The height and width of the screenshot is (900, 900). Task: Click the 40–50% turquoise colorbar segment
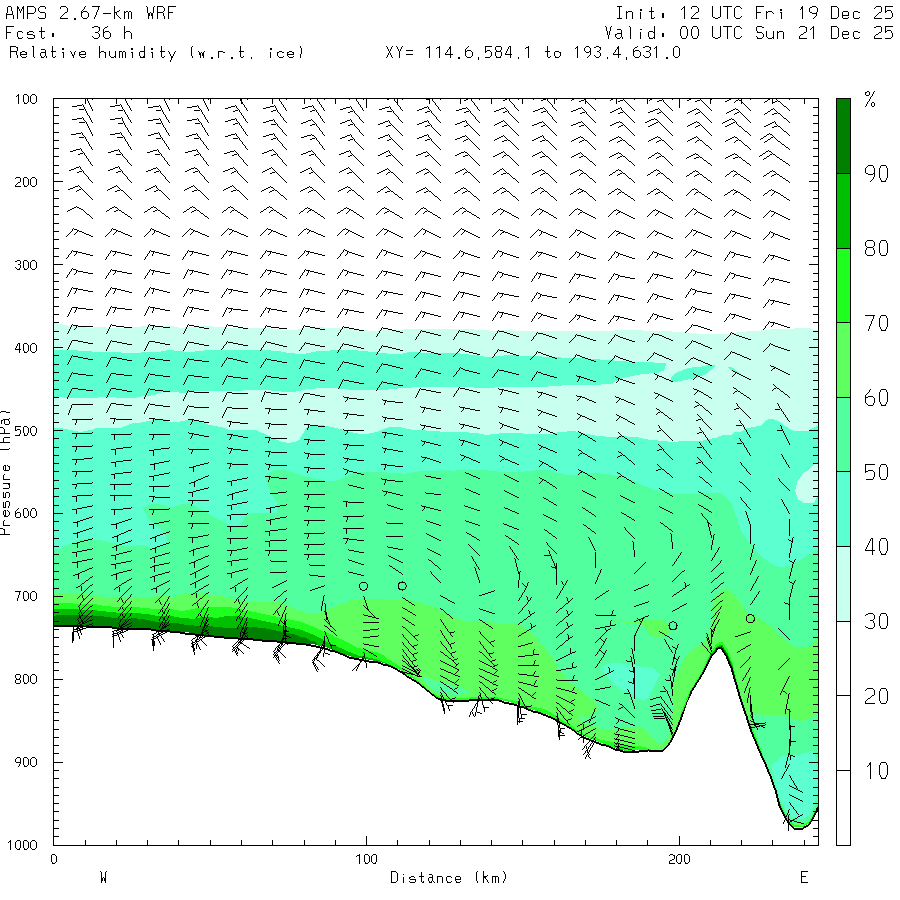(x=843, y=509)
